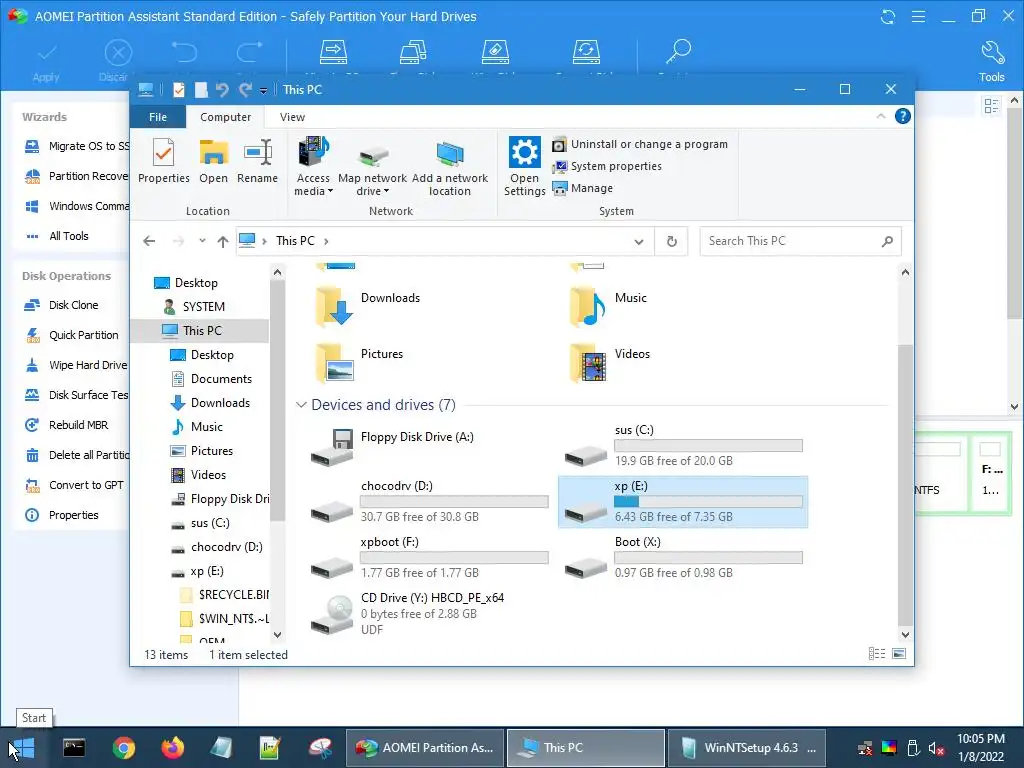Select Floppy Disk Drive (A:)
This screenshot has height=768, width=1024.
click(x=429, y=446)
